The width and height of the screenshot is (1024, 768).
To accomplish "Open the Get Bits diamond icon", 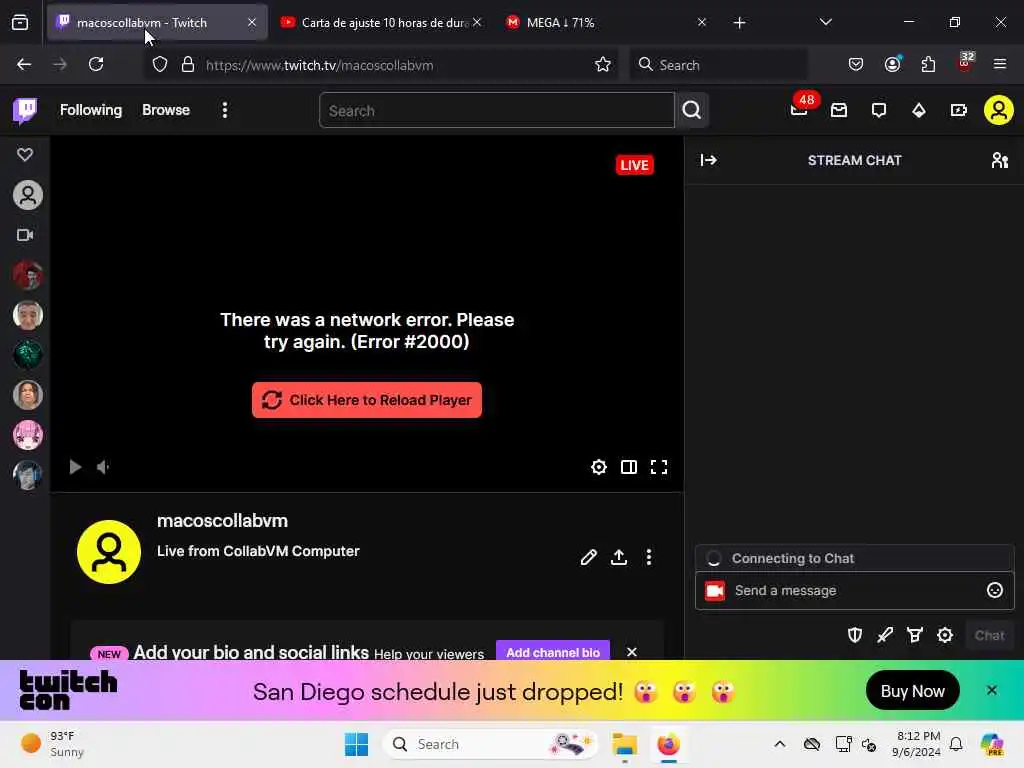I will [919, 110].
